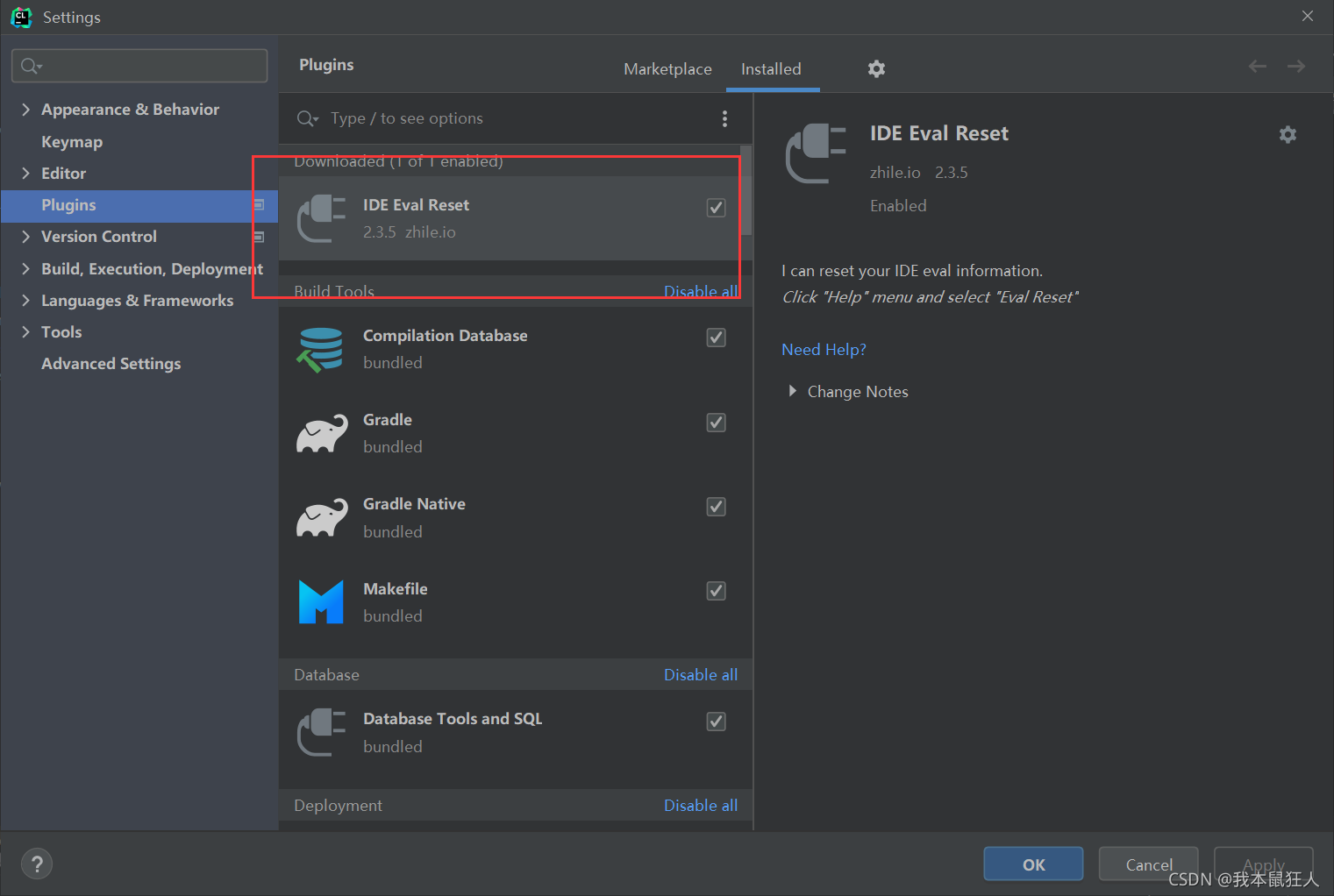
Task: Click the help question mark button
Action: coord(37,864)
